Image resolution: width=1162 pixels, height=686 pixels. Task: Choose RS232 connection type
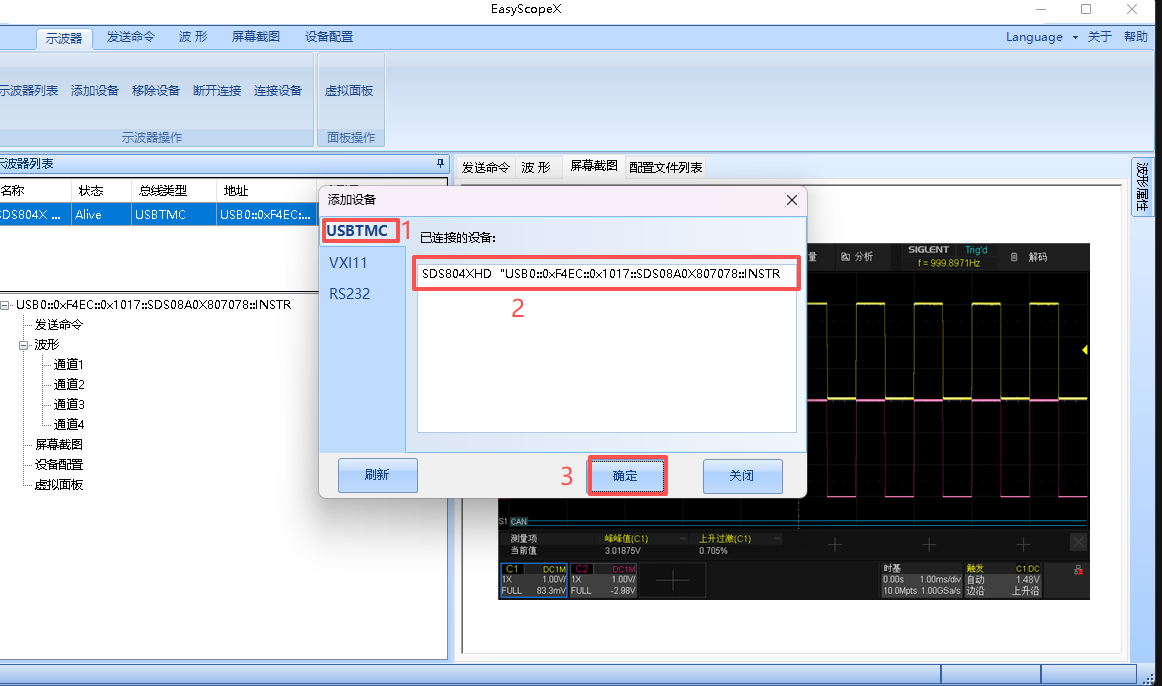[x=349, y=293]
